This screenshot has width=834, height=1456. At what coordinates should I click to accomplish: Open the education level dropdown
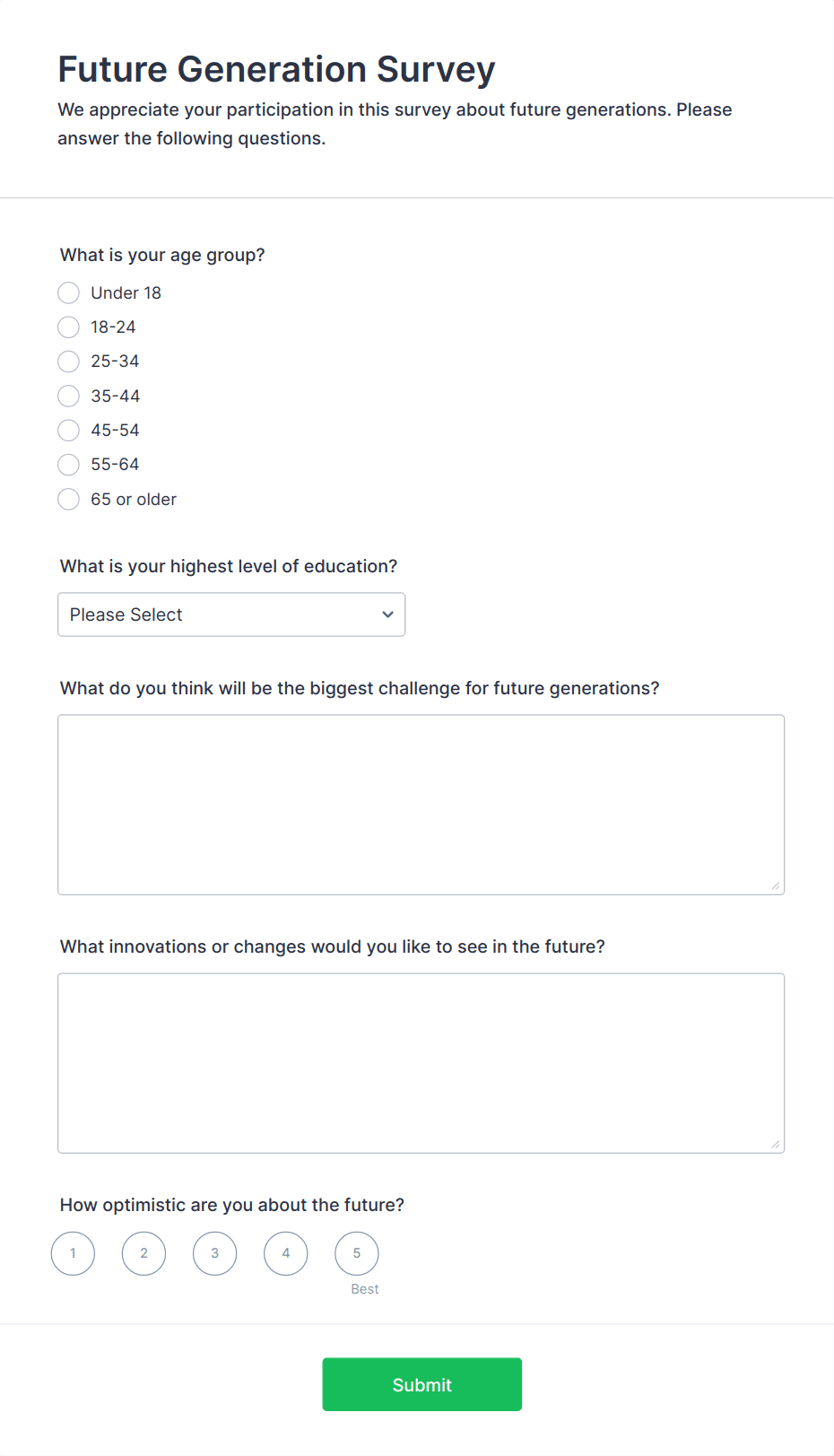coord(231,615)
